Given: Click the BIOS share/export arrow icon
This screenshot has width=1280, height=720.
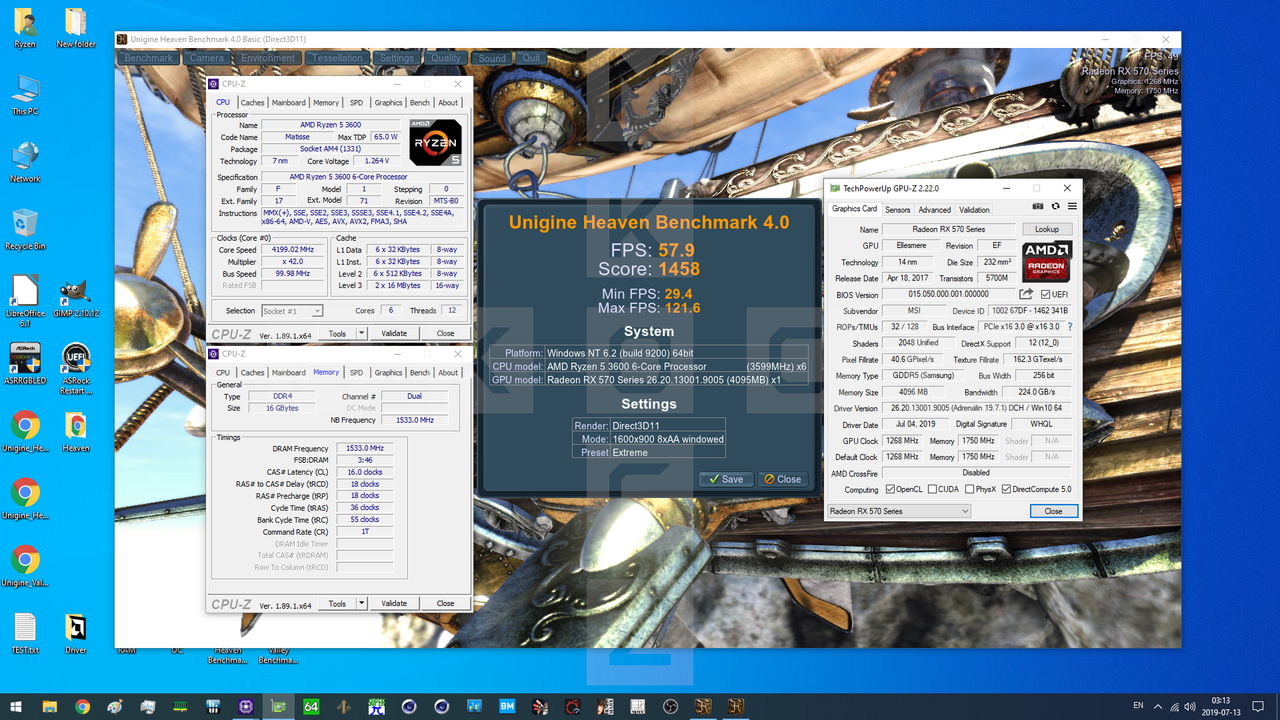Looking at the screenshot, I should [1026, 294].
